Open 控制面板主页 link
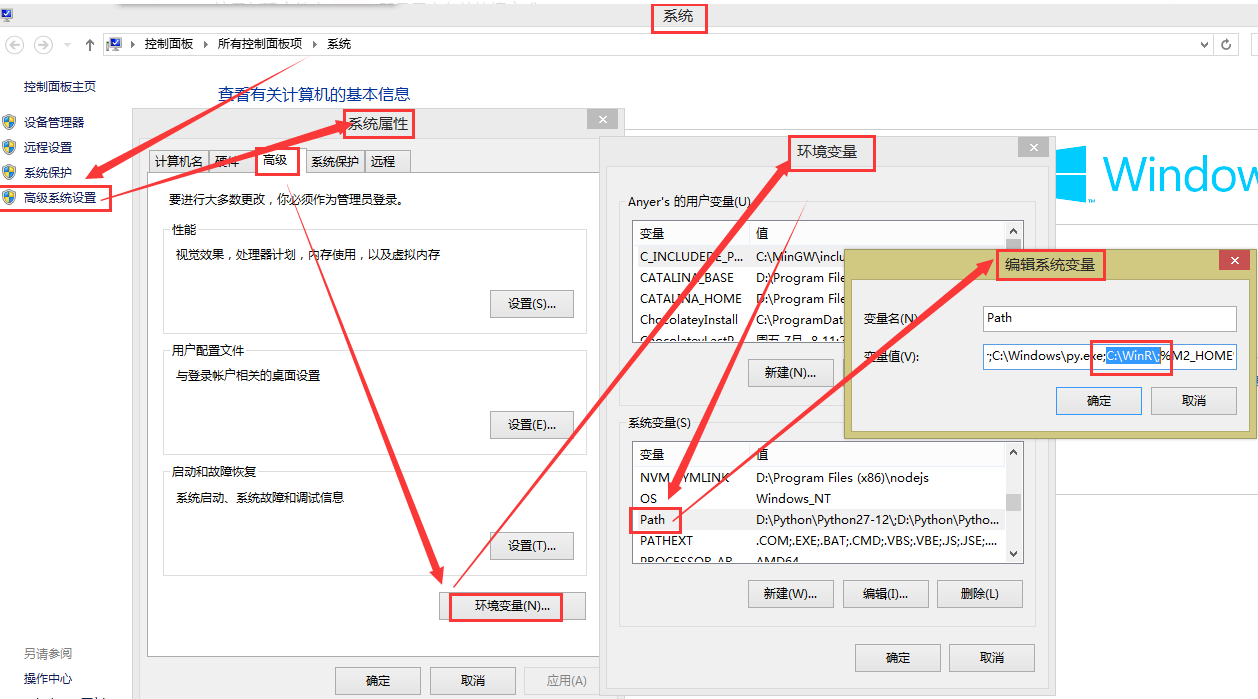Image resolution: width=1258 pixels, height=699 pixels. tap(60, 87)
